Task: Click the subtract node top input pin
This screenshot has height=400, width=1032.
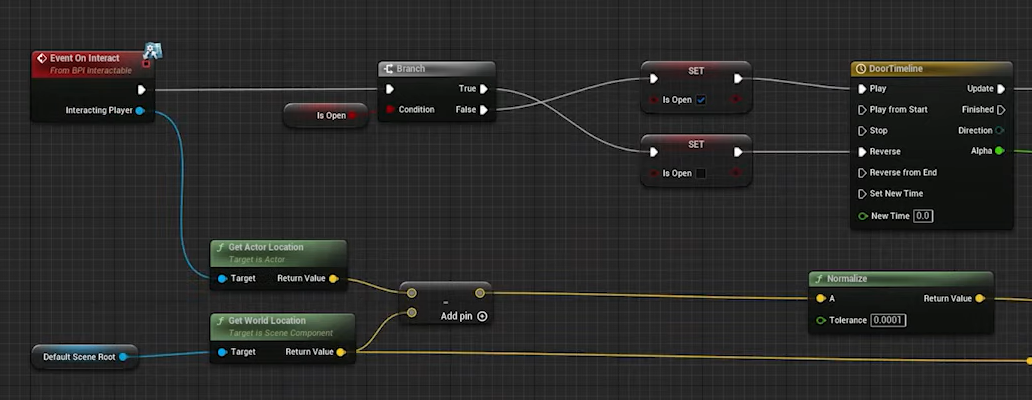Action: click(x=411, y=293)
